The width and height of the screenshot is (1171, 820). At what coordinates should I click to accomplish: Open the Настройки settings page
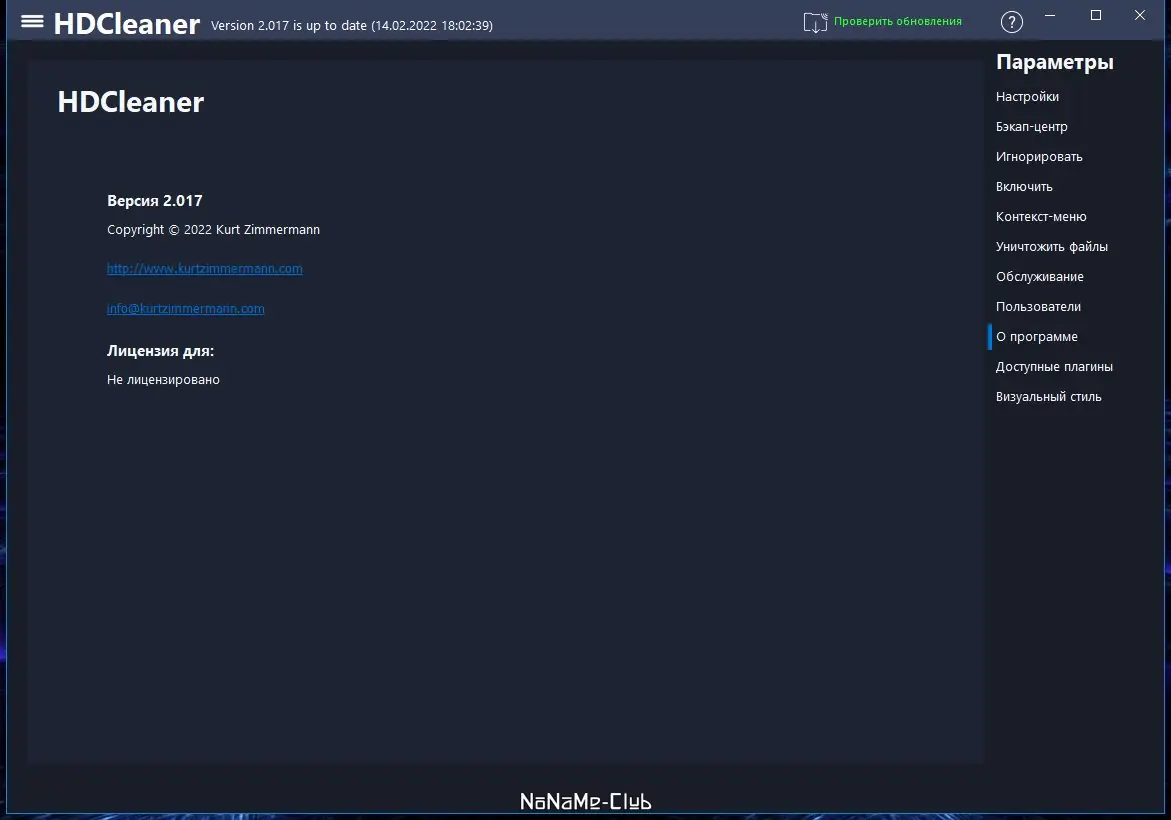(1027, 96)
